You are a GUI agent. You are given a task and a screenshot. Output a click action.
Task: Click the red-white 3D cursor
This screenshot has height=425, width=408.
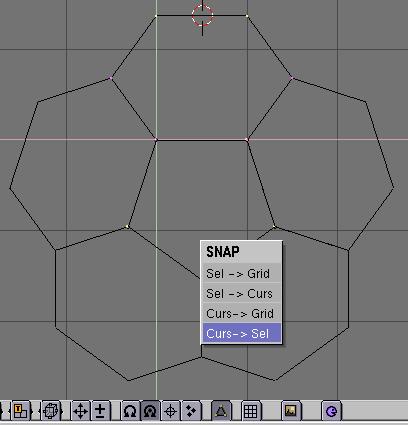[202, 16]
